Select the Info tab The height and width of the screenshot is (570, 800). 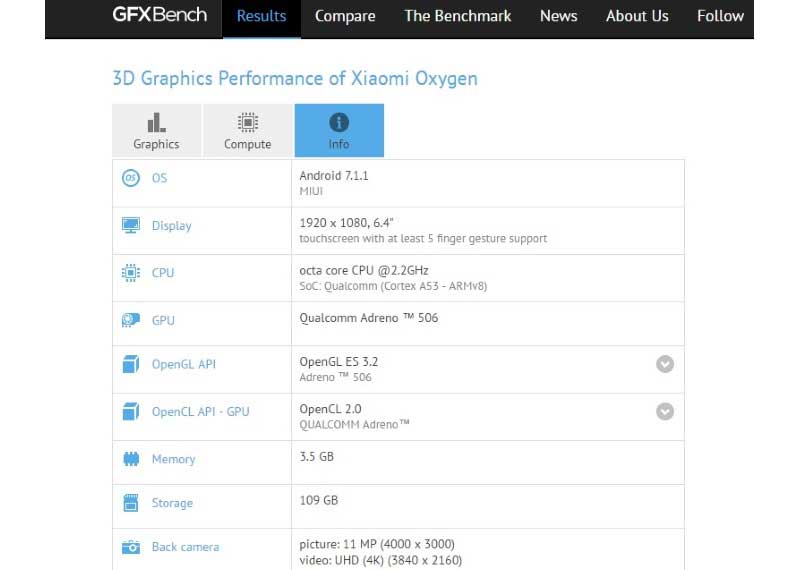339,131
